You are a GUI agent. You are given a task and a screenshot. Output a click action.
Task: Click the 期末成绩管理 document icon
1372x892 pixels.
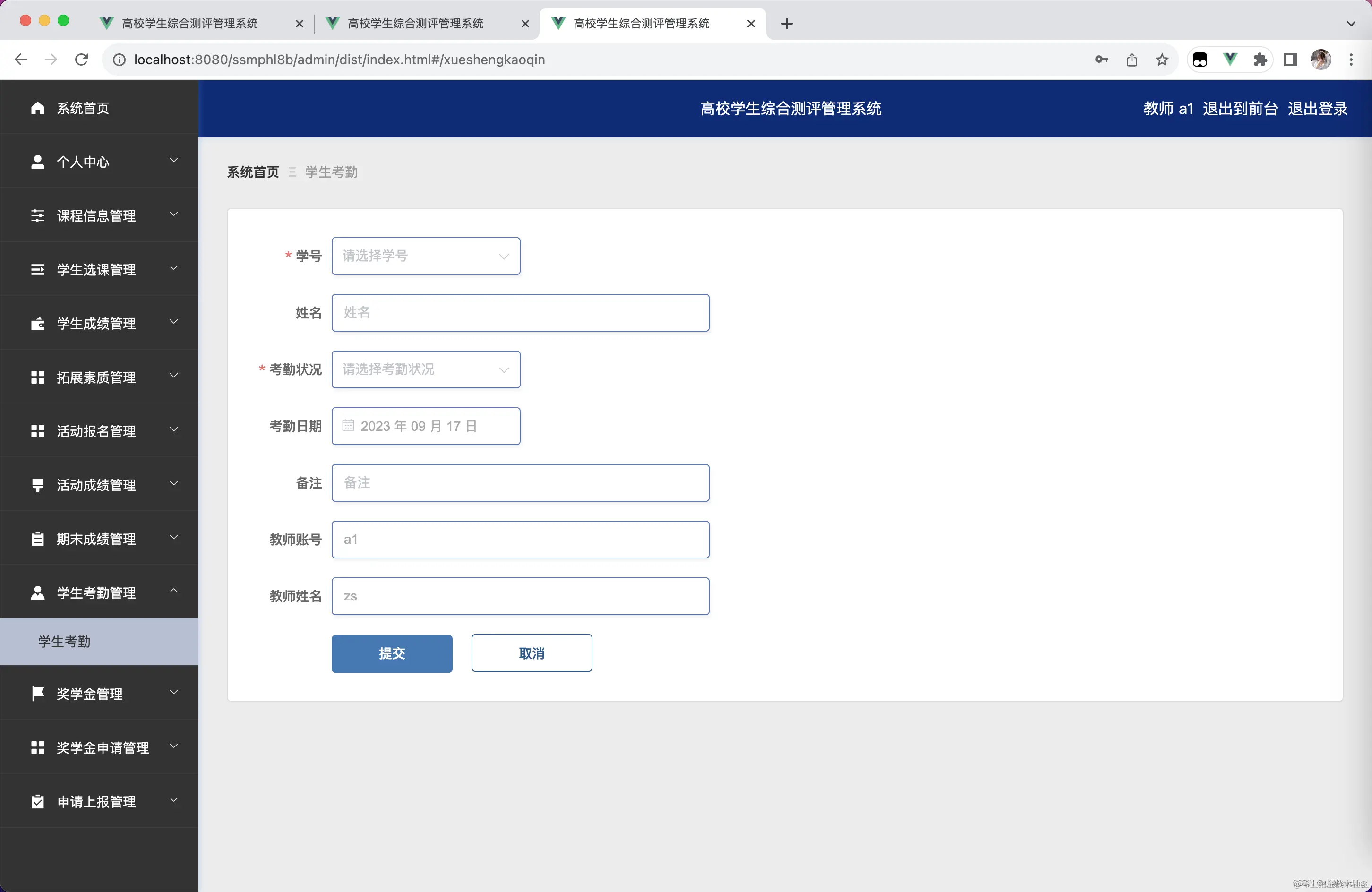pyautogui.click(x=37, y=538)
